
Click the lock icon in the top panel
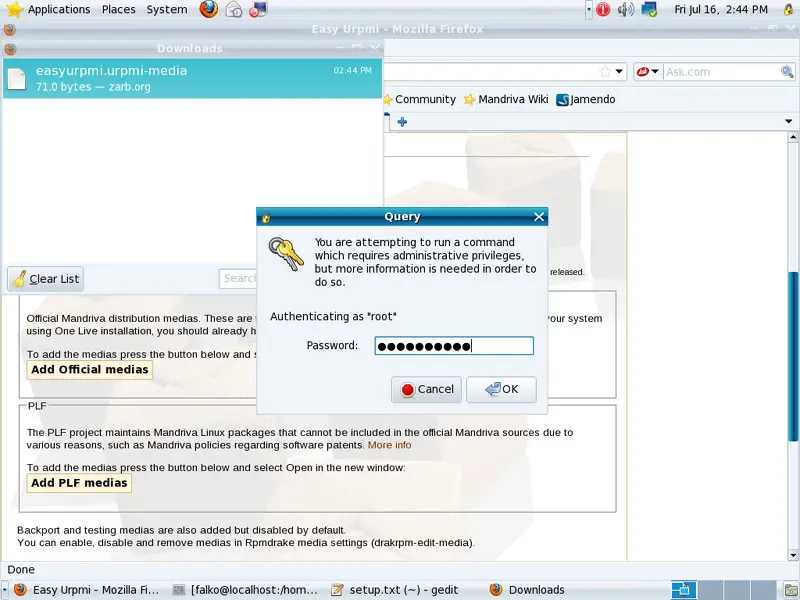789,10
